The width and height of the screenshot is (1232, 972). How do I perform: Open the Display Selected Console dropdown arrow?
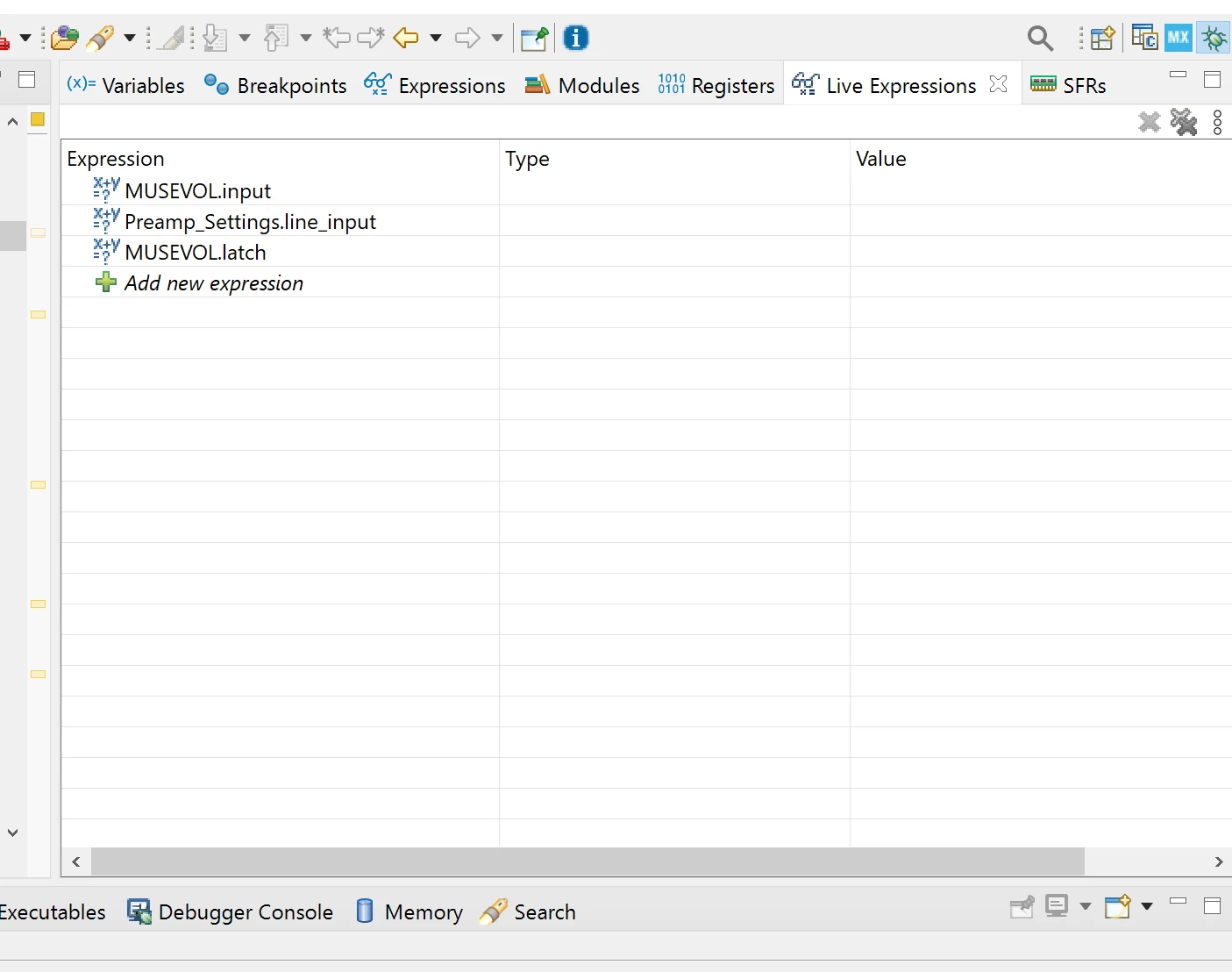[x=1086, y=906]
